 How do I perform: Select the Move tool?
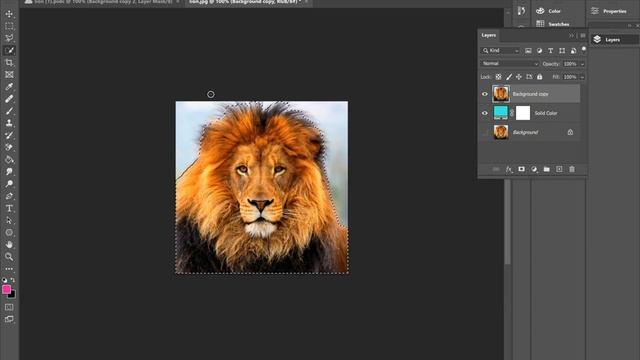click(x=9, y=14)
